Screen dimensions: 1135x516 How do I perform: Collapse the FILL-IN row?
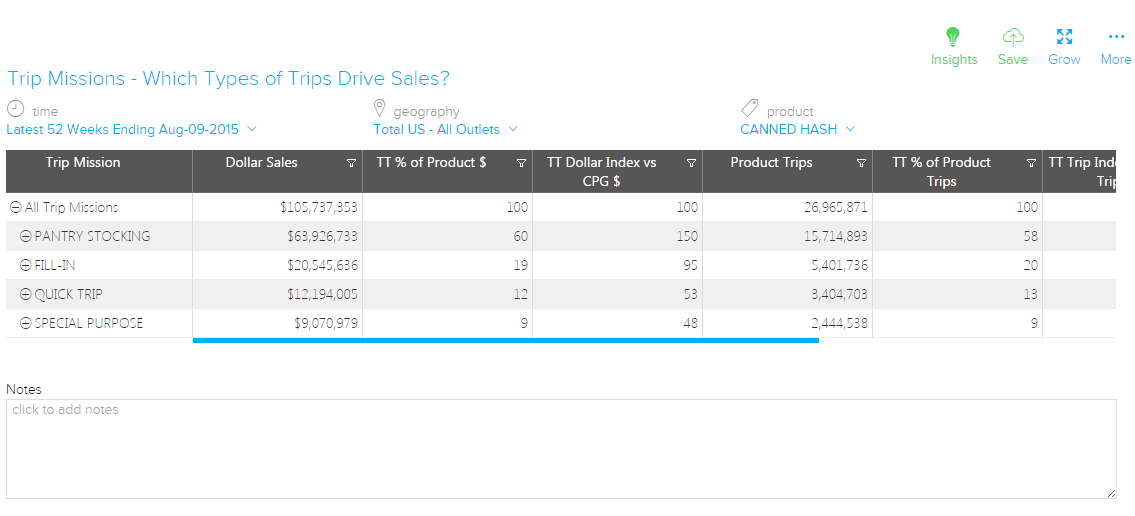pos(26,266)
